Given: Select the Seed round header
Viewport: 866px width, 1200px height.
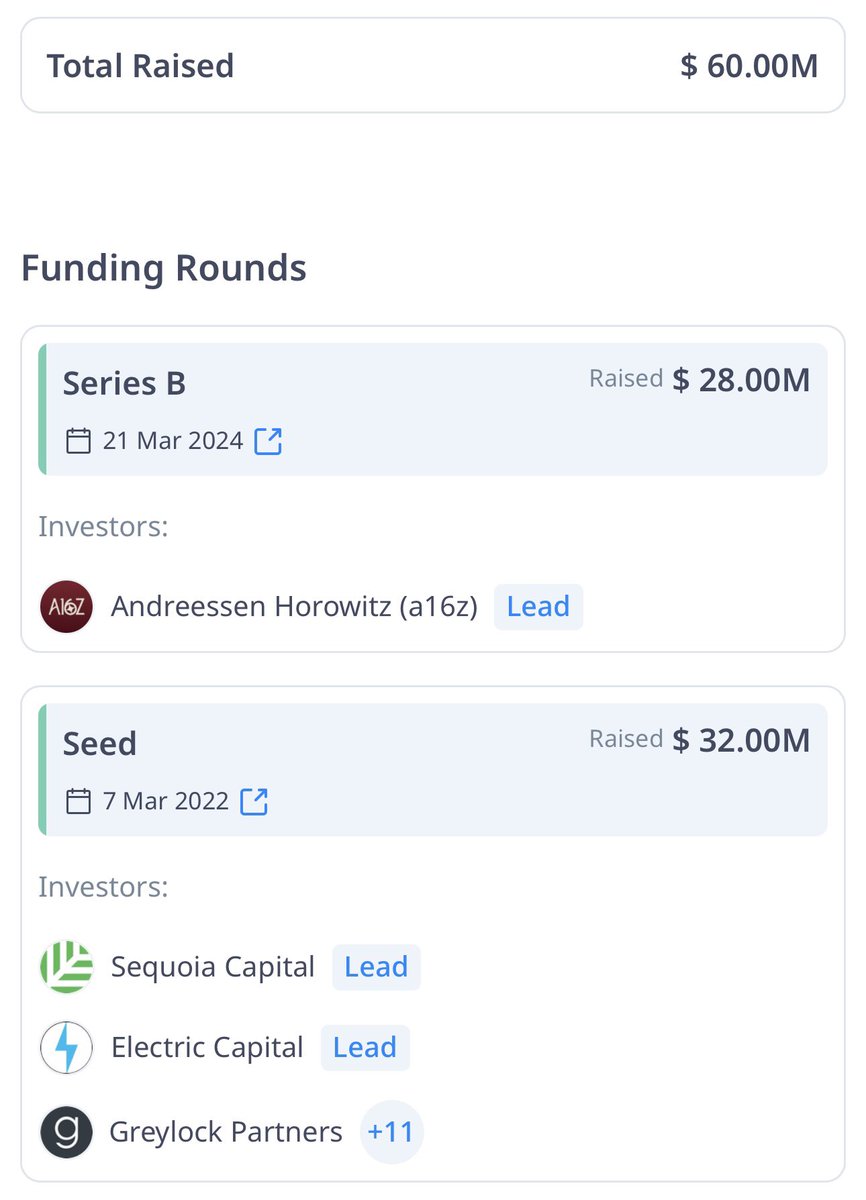Looking at the screenshot, I should click(433, 769).
